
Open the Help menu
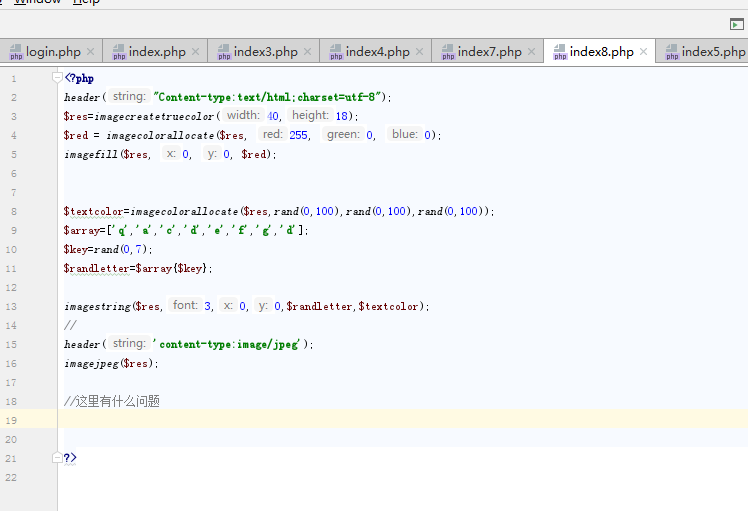point(86,2)
